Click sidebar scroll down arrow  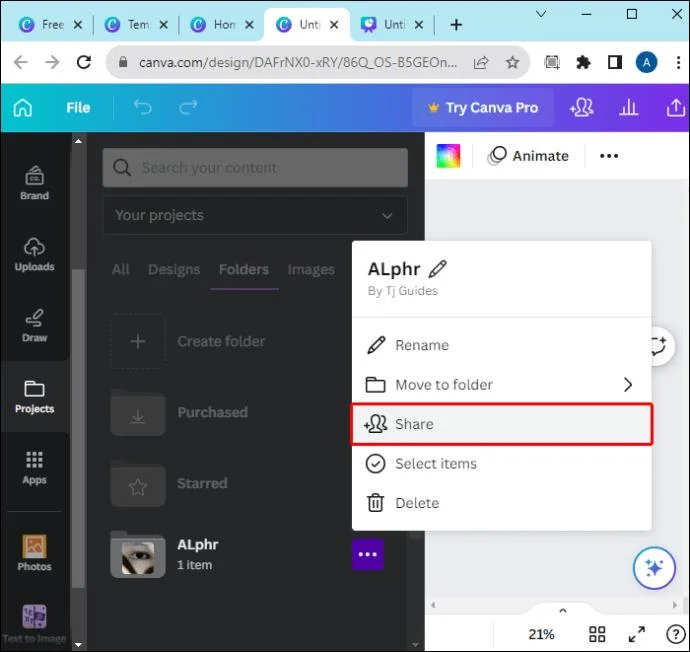(x=78, y=645)
